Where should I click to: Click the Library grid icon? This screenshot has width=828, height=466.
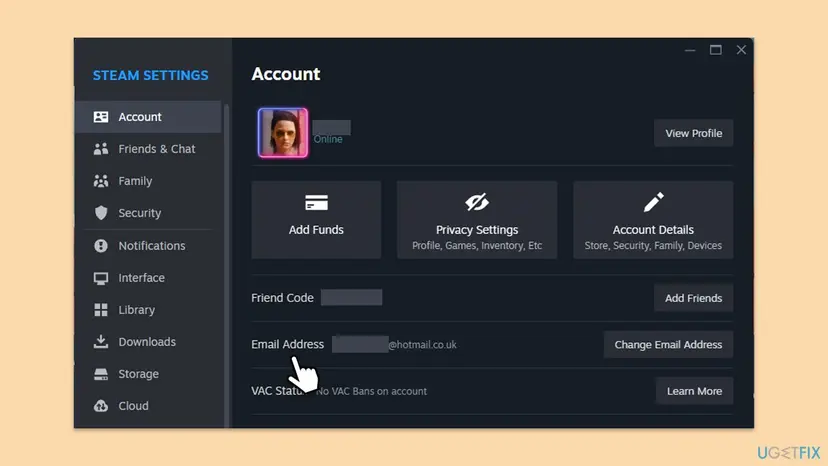click(x=101, y=310)
